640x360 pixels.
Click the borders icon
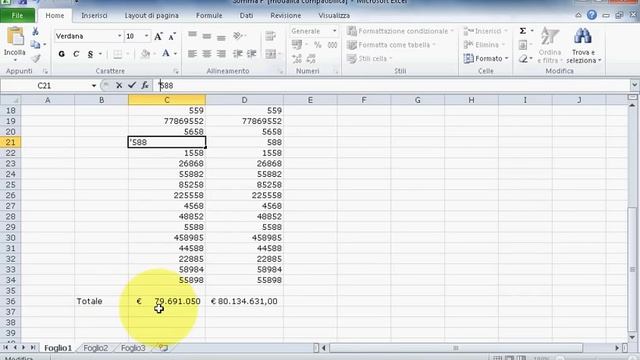click(118, 53)
